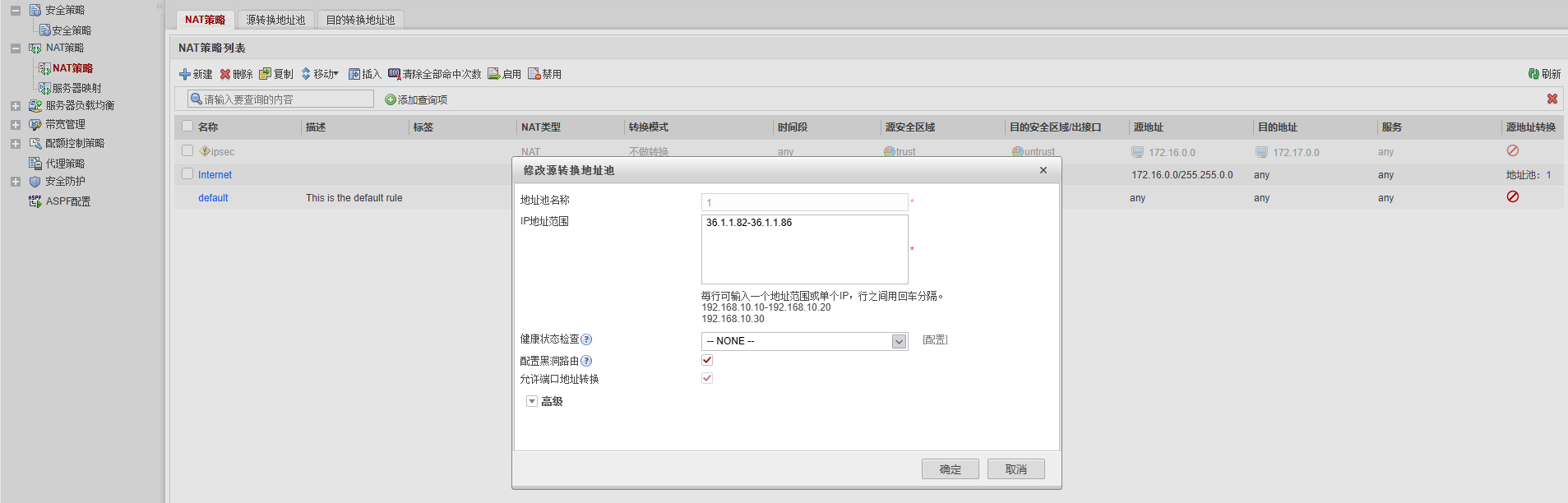Click the 新建 (New) plus icon
The width and height of the screenshot is (1568, 503).
click(x=185, y=74)
